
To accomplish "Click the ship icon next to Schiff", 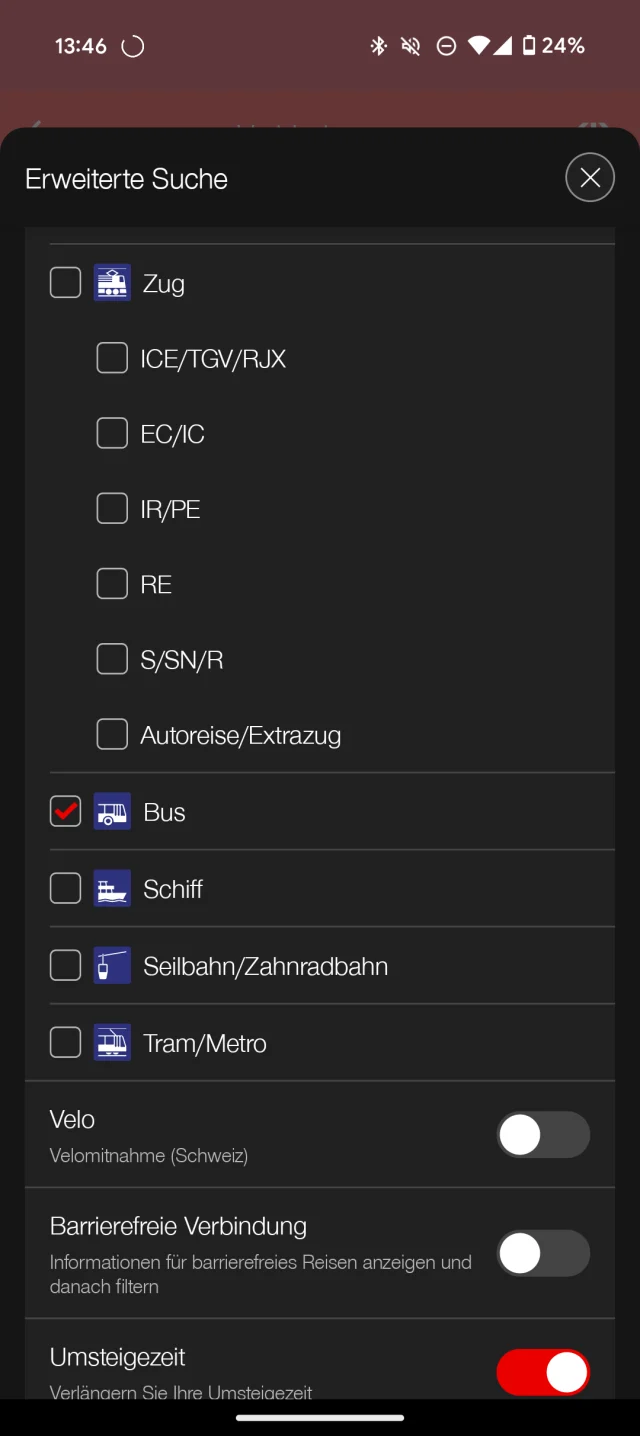I will tap(112, 888).
